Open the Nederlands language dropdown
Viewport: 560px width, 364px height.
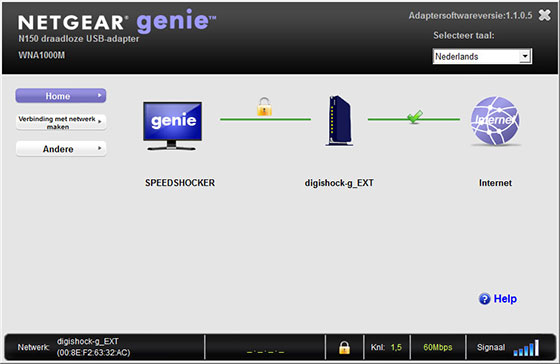[x=482, y=56]
